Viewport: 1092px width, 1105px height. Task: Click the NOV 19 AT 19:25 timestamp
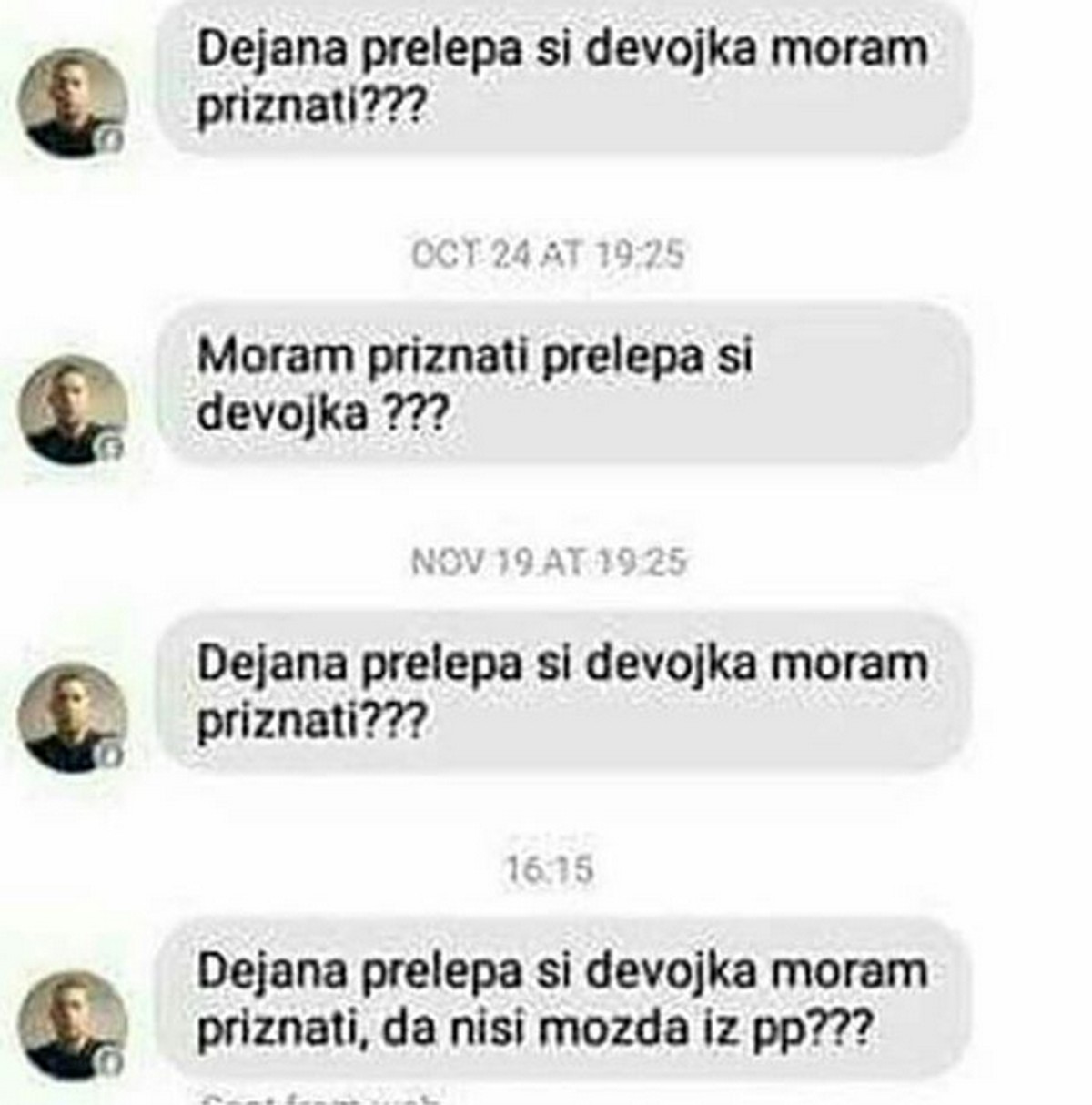[x=549, y=562]
